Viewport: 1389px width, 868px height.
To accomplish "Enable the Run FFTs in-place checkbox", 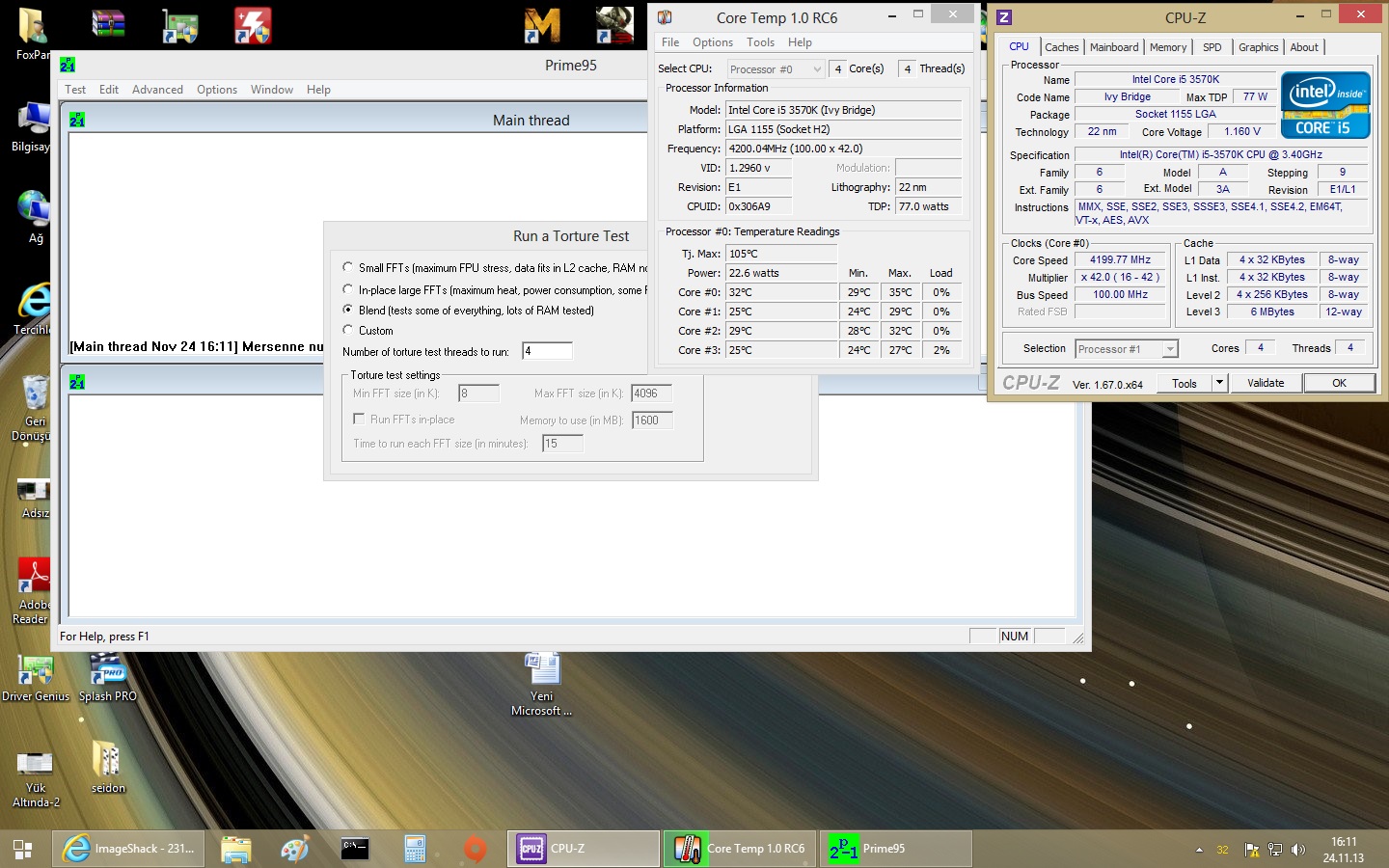I will pyautogui.click(x=359, y=419).
